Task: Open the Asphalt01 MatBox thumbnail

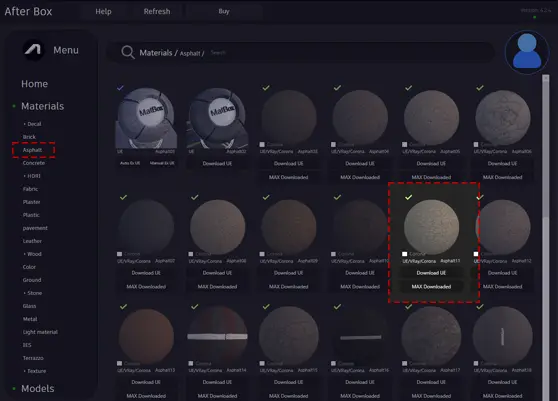Action: (146, 118)
